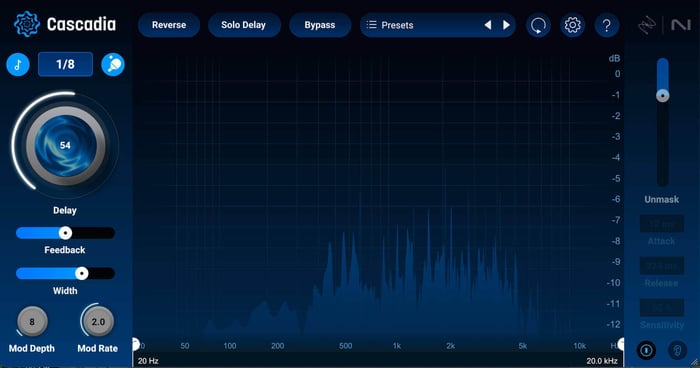
Task: Click the Unmask vertical slider handle
Action: (662, 96)
